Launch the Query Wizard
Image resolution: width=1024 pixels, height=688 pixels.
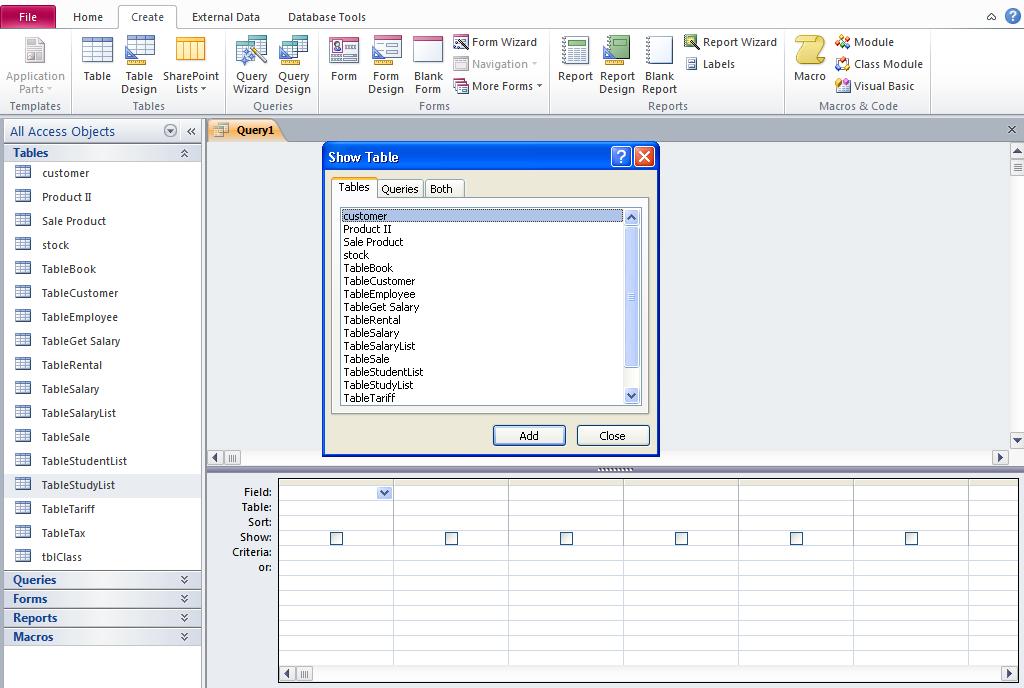point(251,65)
